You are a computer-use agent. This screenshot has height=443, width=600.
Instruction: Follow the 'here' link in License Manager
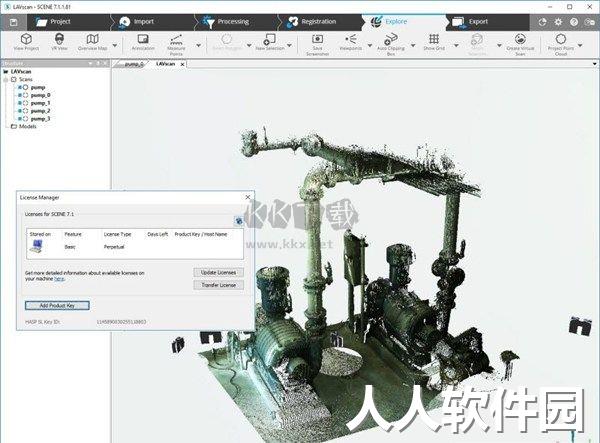(59, 279)
